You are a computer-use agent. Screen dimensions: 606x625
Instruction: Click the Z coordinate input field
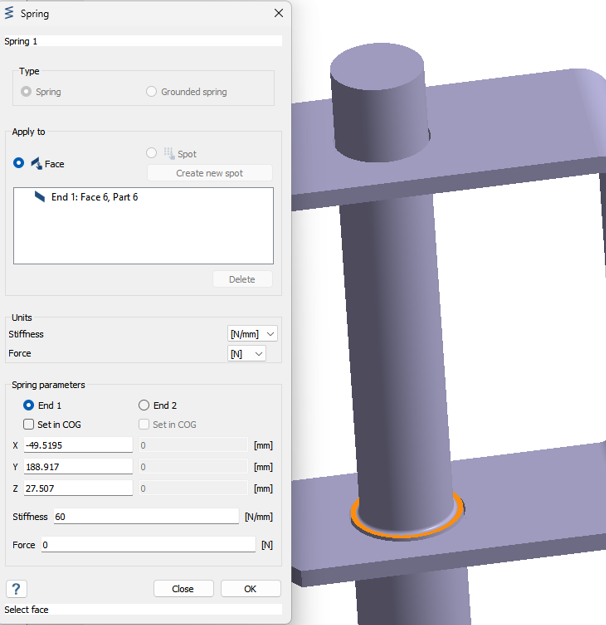point(78,488)
